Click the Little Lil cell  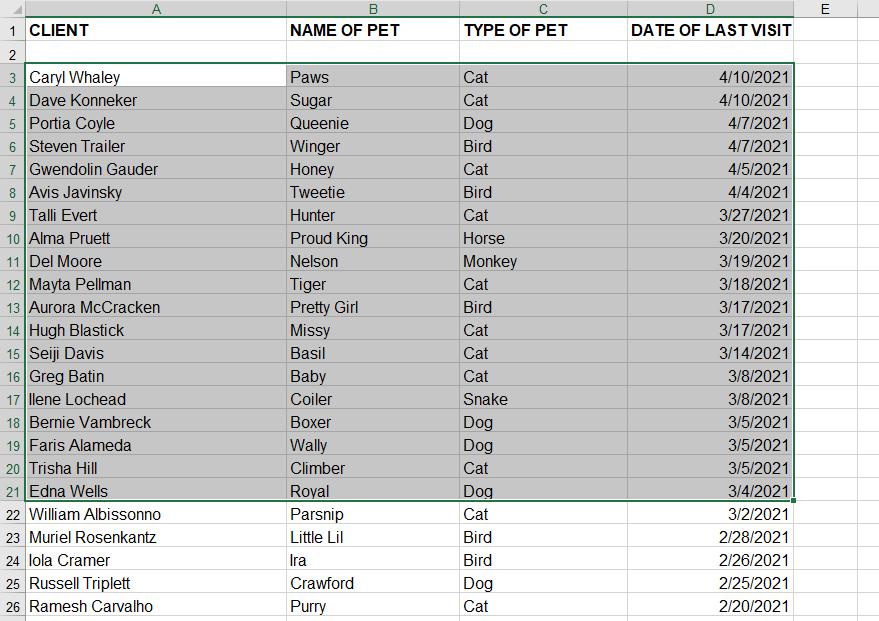point(373,537)
